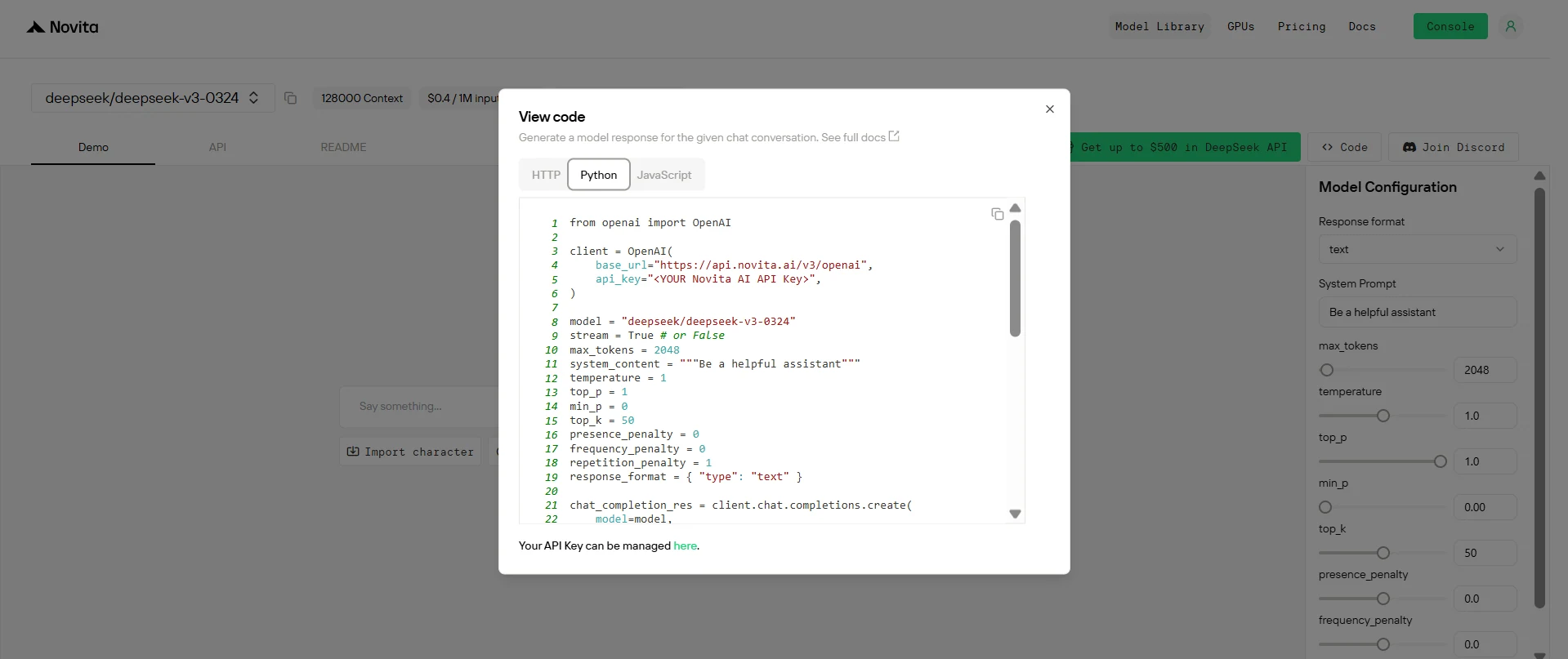This screenshot has width=1568, height=659.
Task: Open GPUs in the top navigation
Action: [x=1240, y=27]
